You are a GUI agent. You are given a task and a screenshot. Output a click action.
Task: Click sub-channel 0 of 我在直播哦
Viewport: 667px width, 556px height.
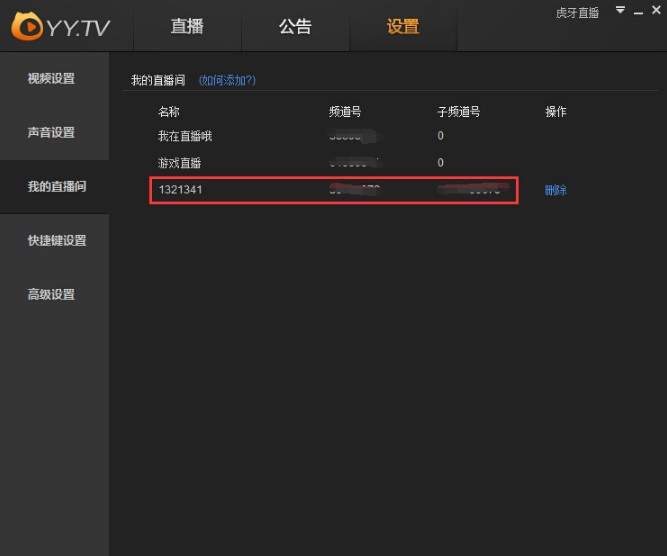[440, 136]
